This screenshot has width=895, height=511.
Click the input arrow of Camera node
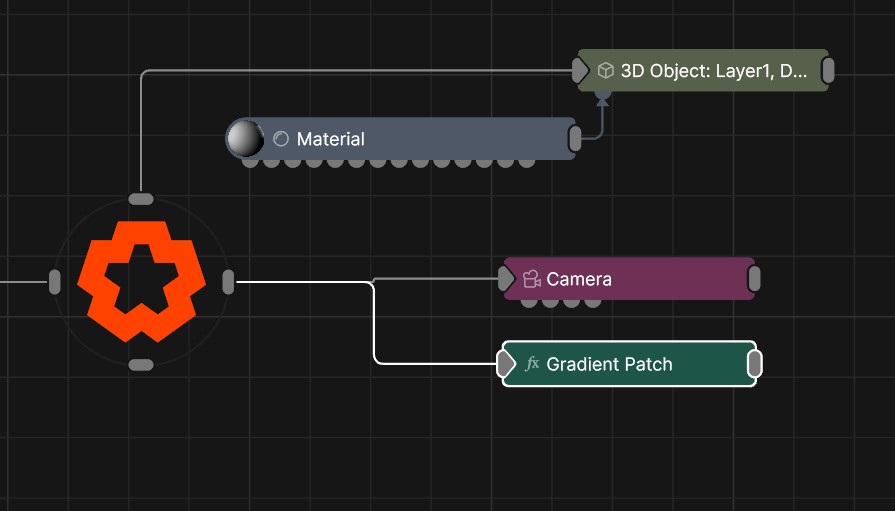[508, 279]
